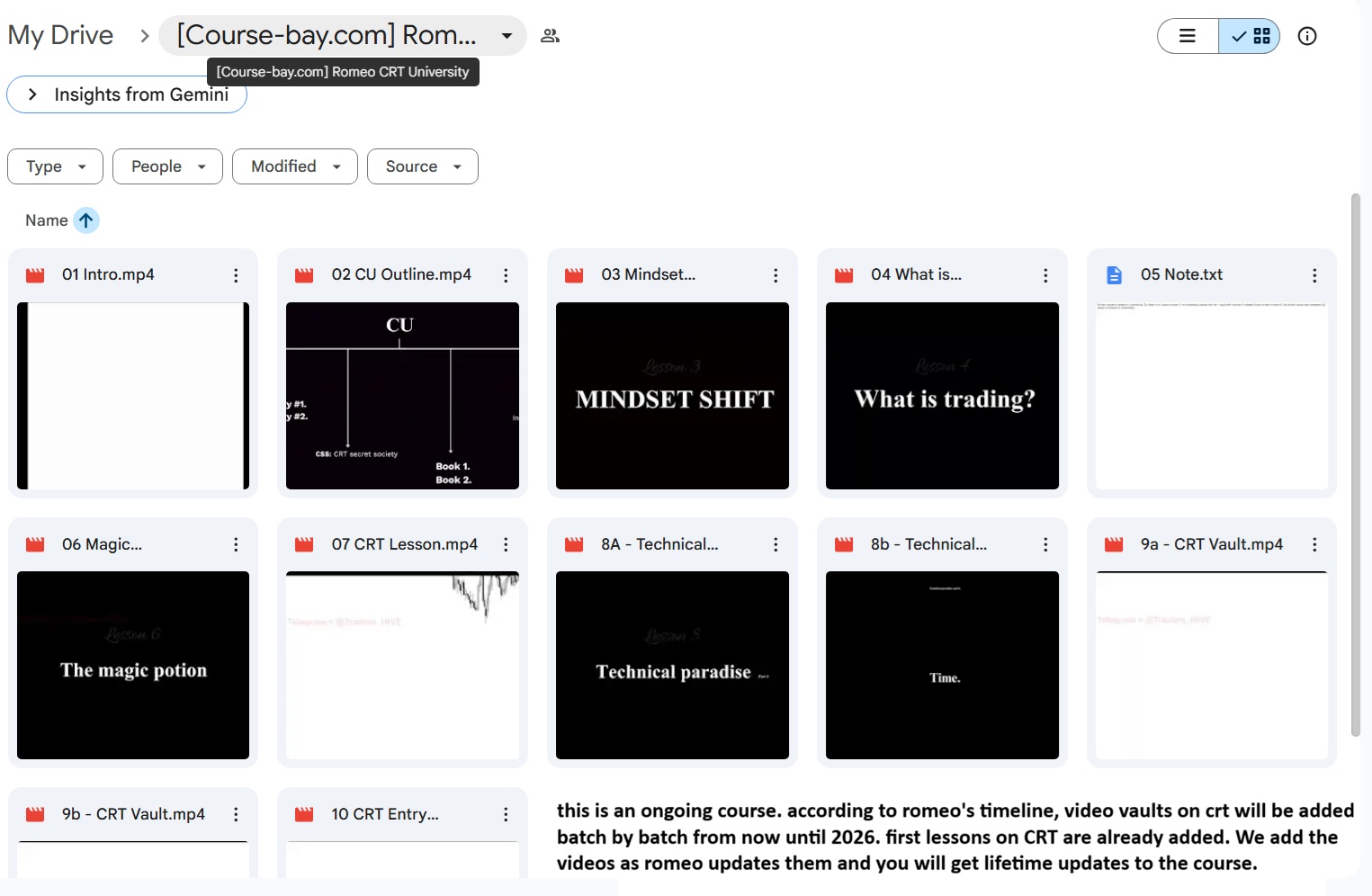Click the Name sort column label
Screen dimensions: 1372x896
coord(47,220)
